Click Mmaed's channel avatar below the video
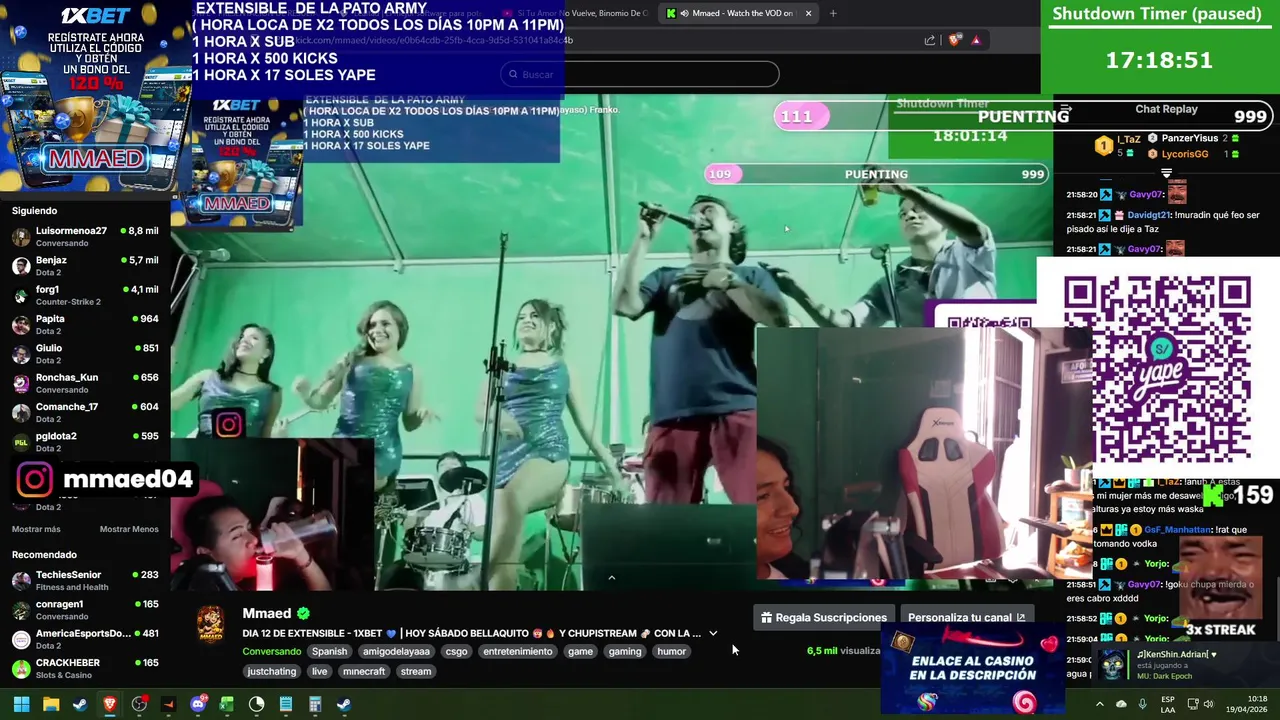This screenshot has width=1280, height=720. [x=210, y=624]
